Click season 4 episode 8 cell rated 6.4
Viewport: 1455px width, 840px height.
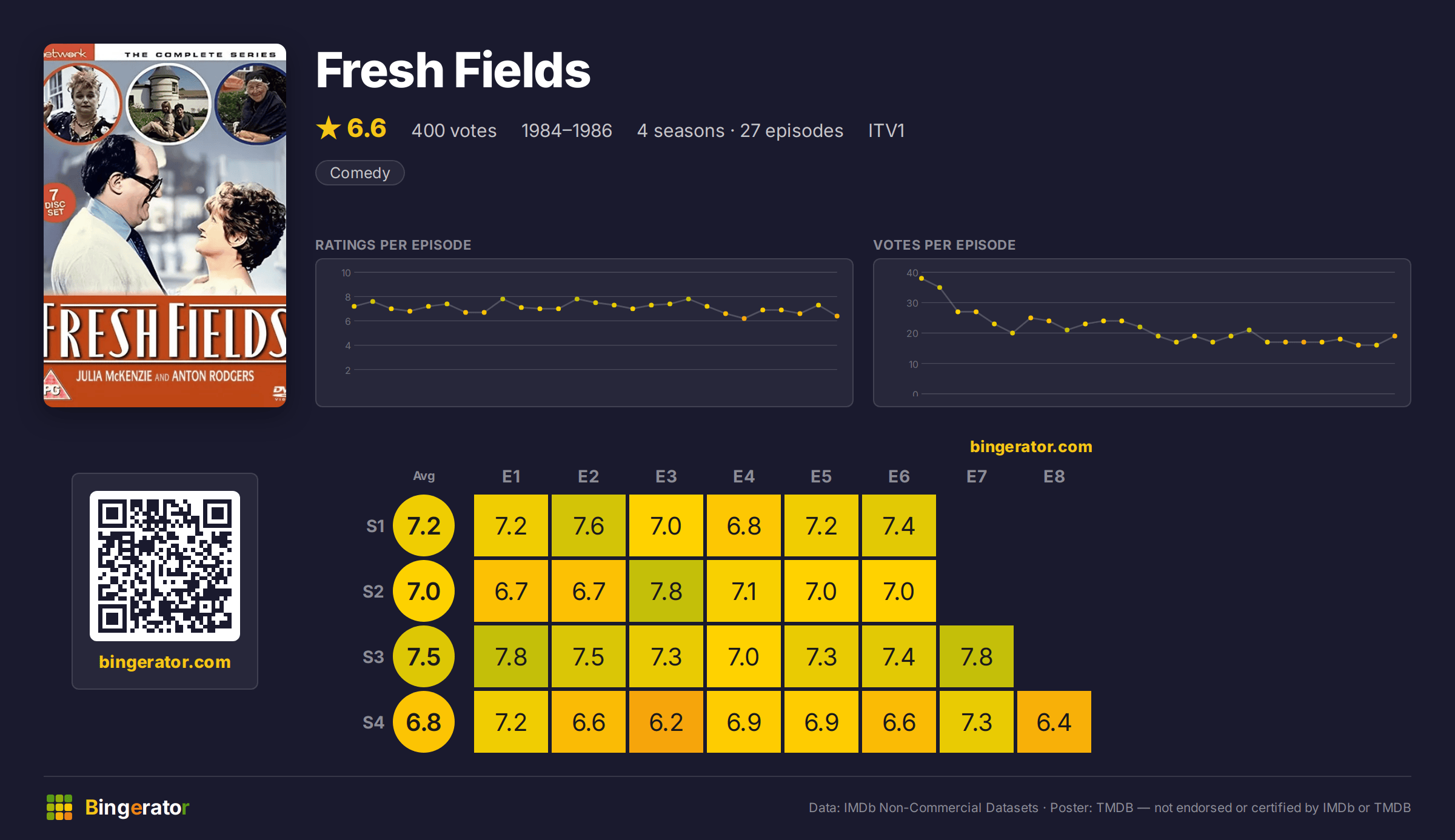(1054, 722)
